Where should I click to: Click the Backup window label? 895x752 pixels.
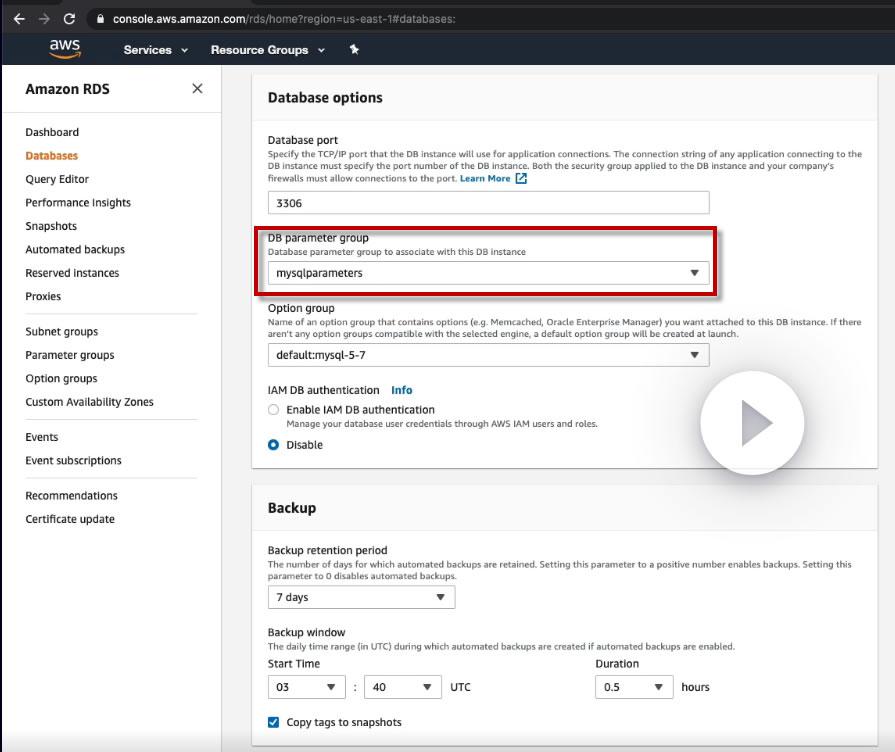[307, 632]
